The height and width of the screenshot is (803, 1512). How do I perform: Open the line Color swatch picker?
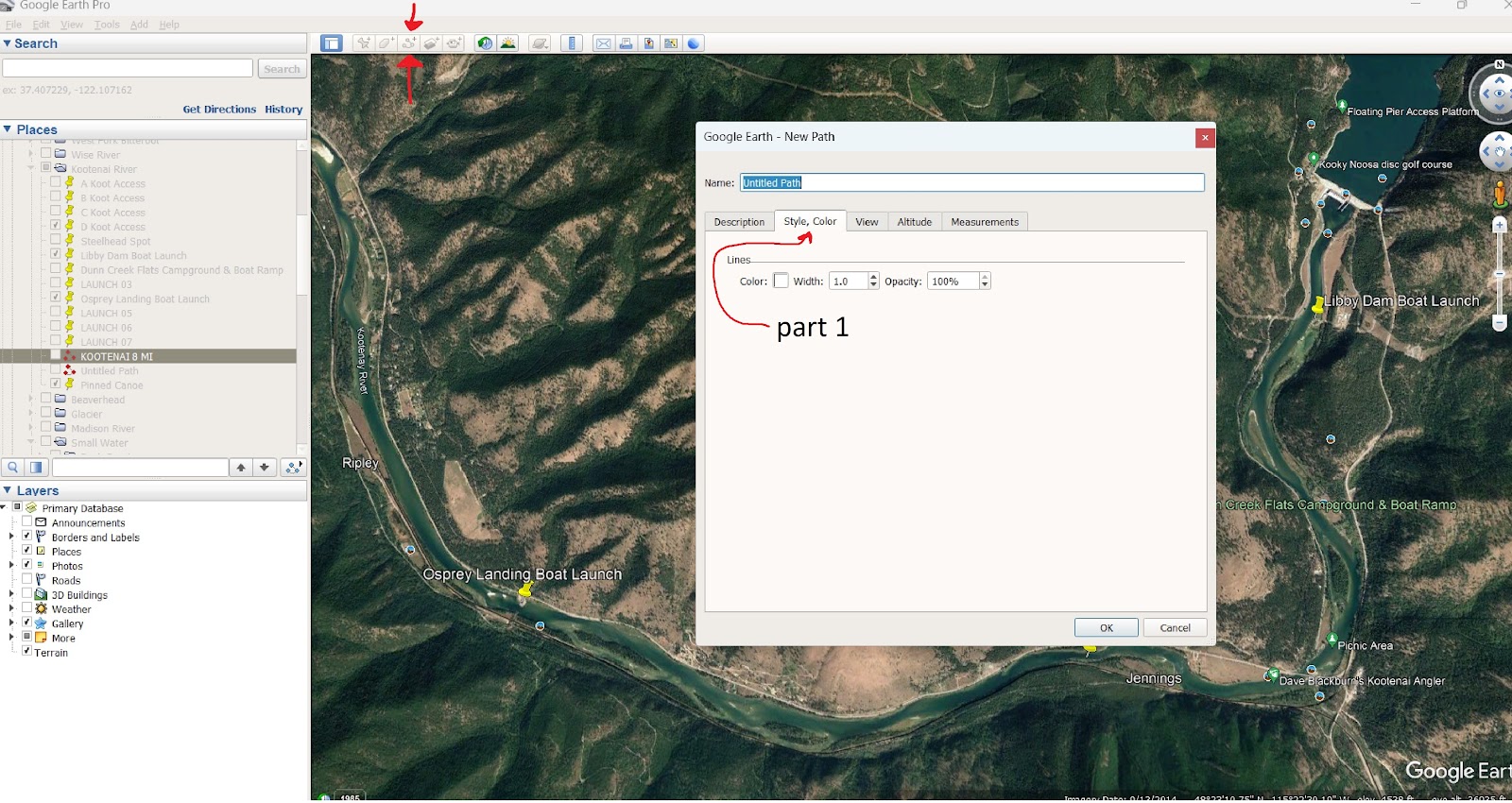pyautogui.click(x=781, y=281)
